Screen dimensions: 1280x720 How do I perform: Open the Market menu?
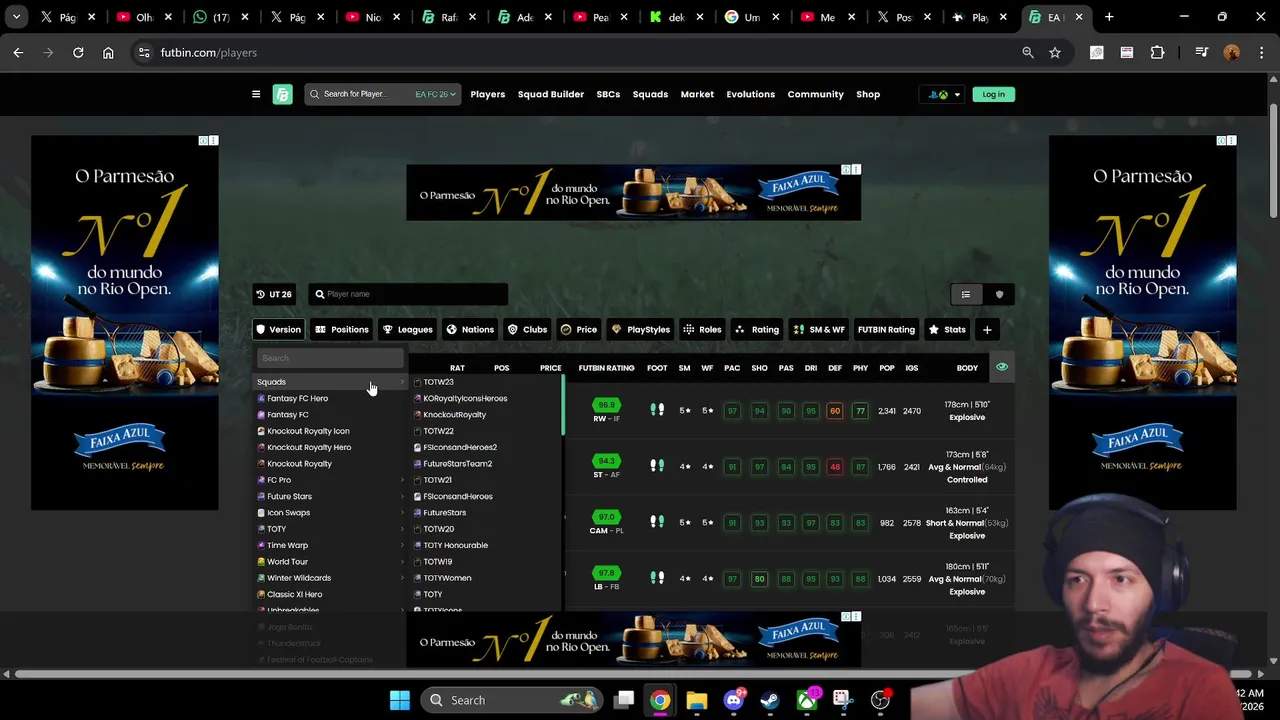(x=697, y=94)
